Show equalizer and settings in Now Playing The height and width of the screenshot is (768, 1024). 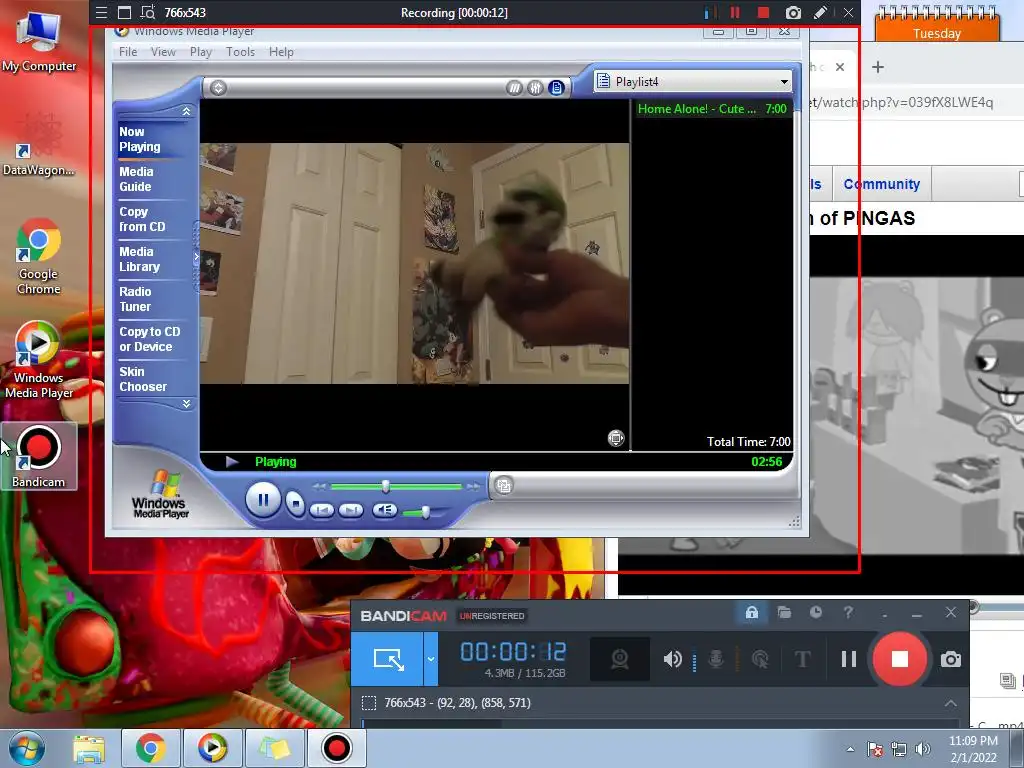coord(536,88)
